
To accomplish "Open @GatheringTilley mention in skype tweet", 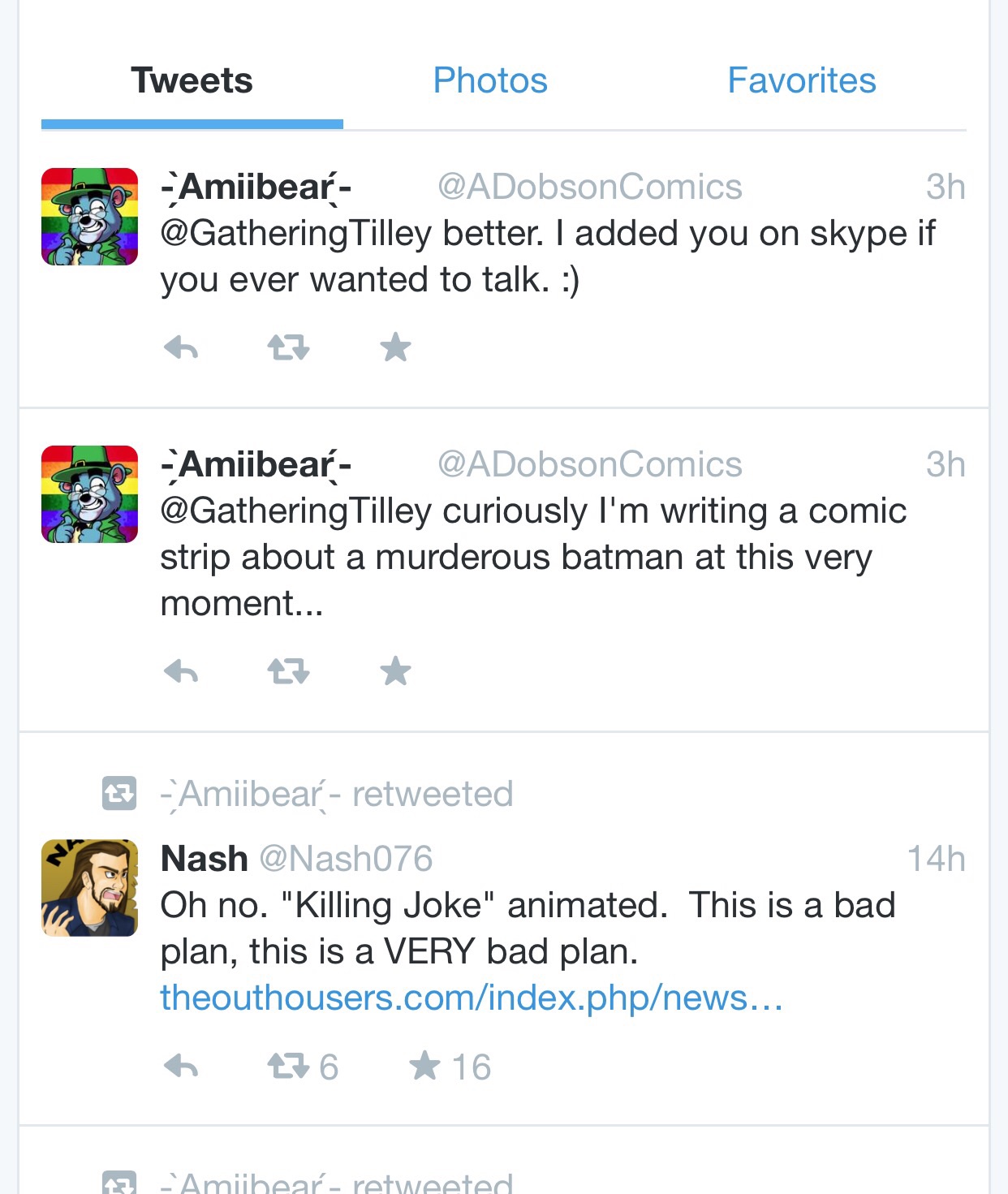I will coord(296,234).
